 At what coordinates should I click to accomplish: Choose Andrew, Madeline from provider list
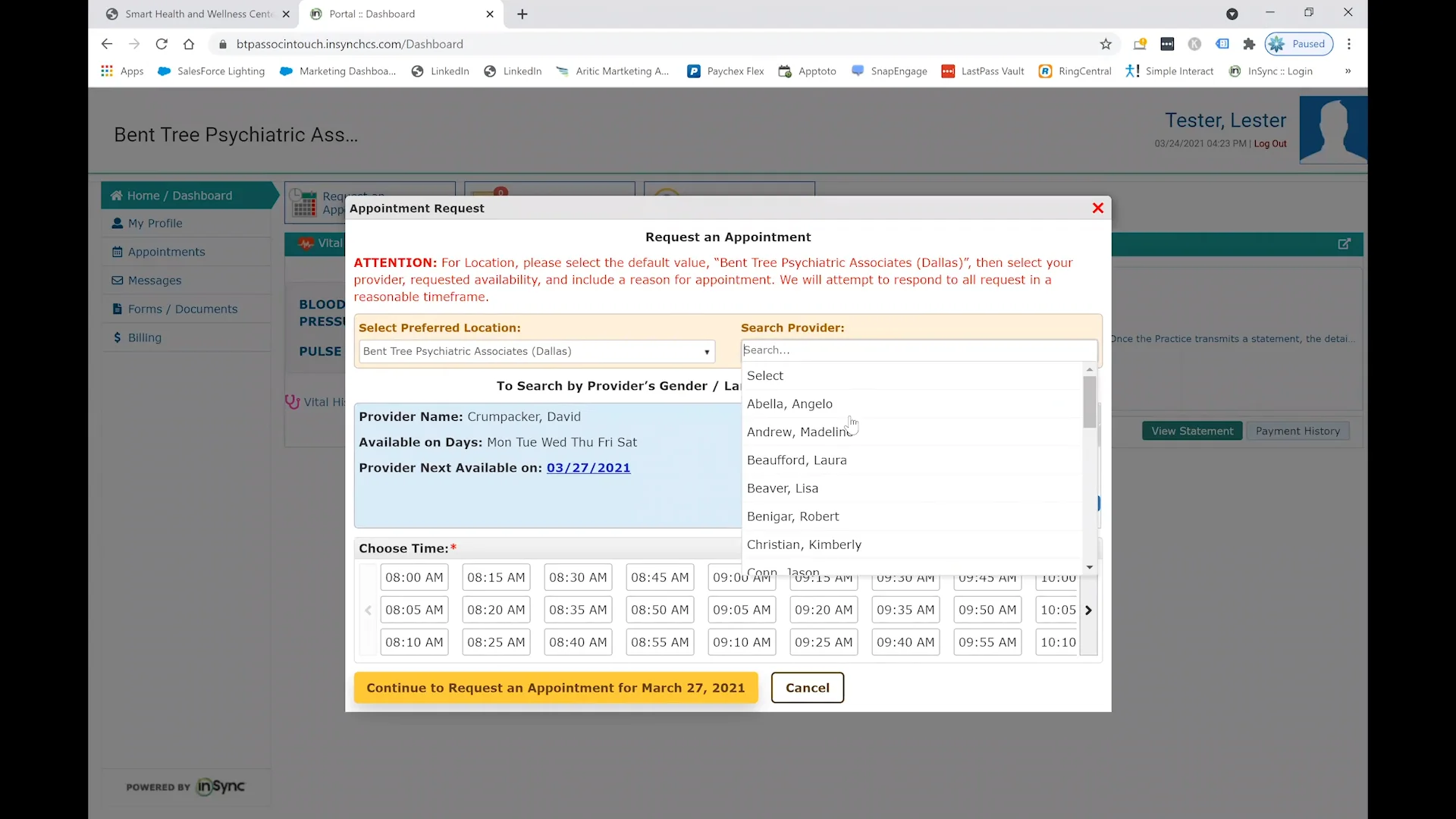[x=912, y=432]
